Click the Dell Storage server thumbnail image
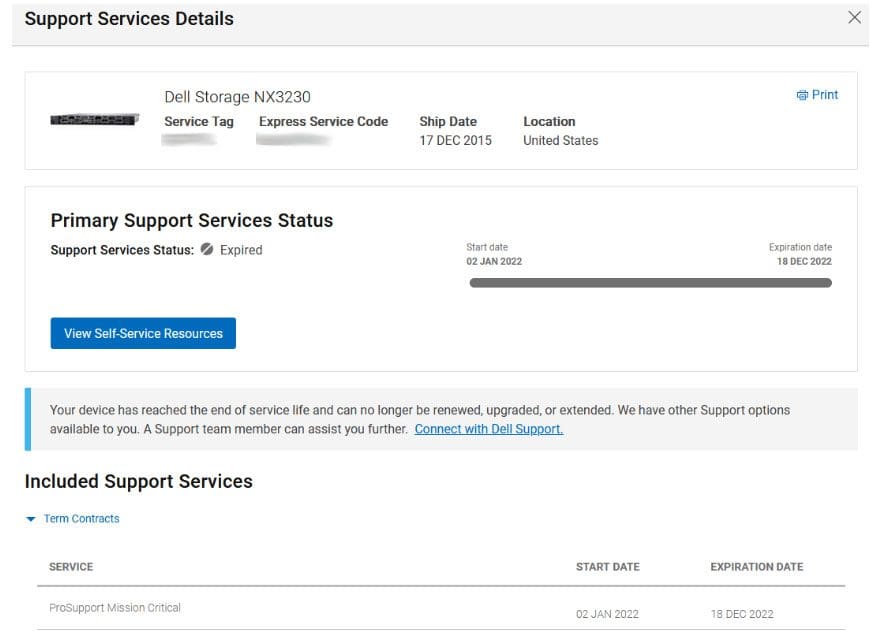 [x=93, y=120]
